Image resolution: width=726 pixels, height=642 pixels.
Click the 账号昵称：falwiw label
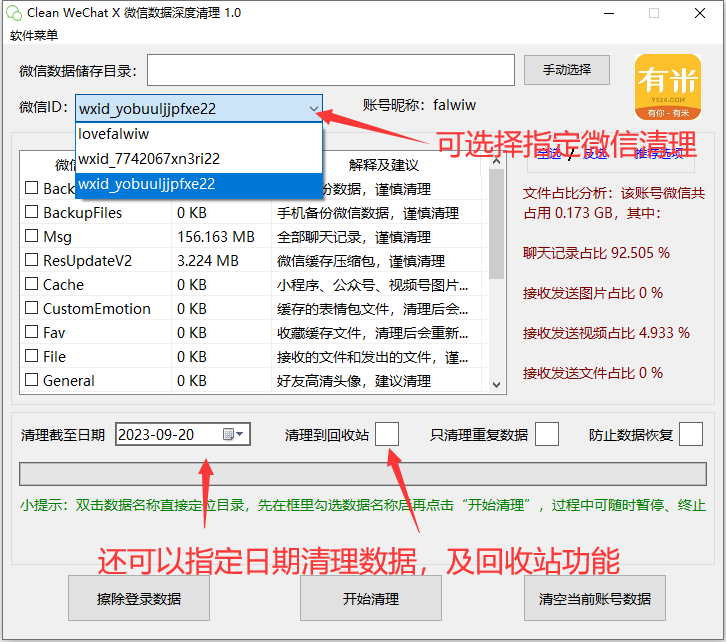(x=419, y=105)
